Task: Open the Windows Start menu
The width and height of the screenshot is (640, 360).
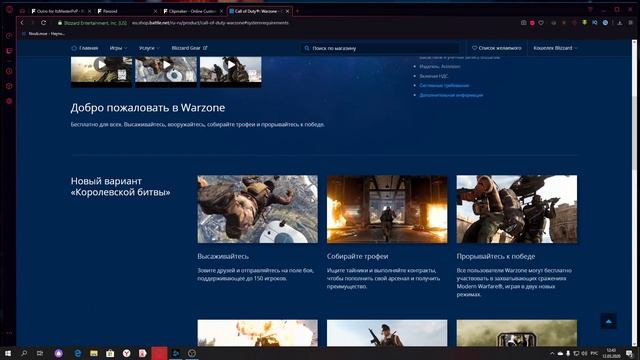Action: [8, 353]
